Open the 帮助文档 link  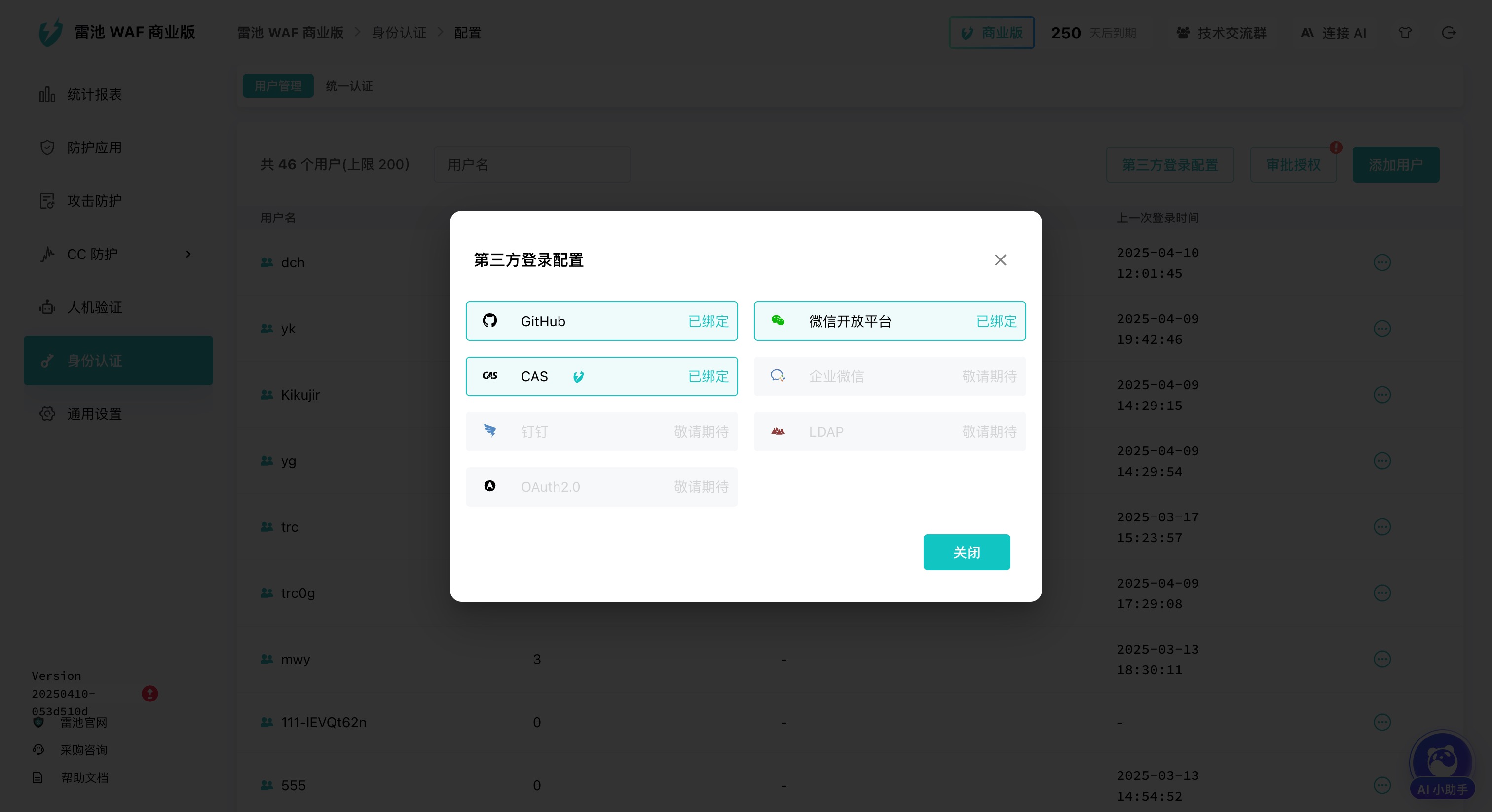(84, 778)
